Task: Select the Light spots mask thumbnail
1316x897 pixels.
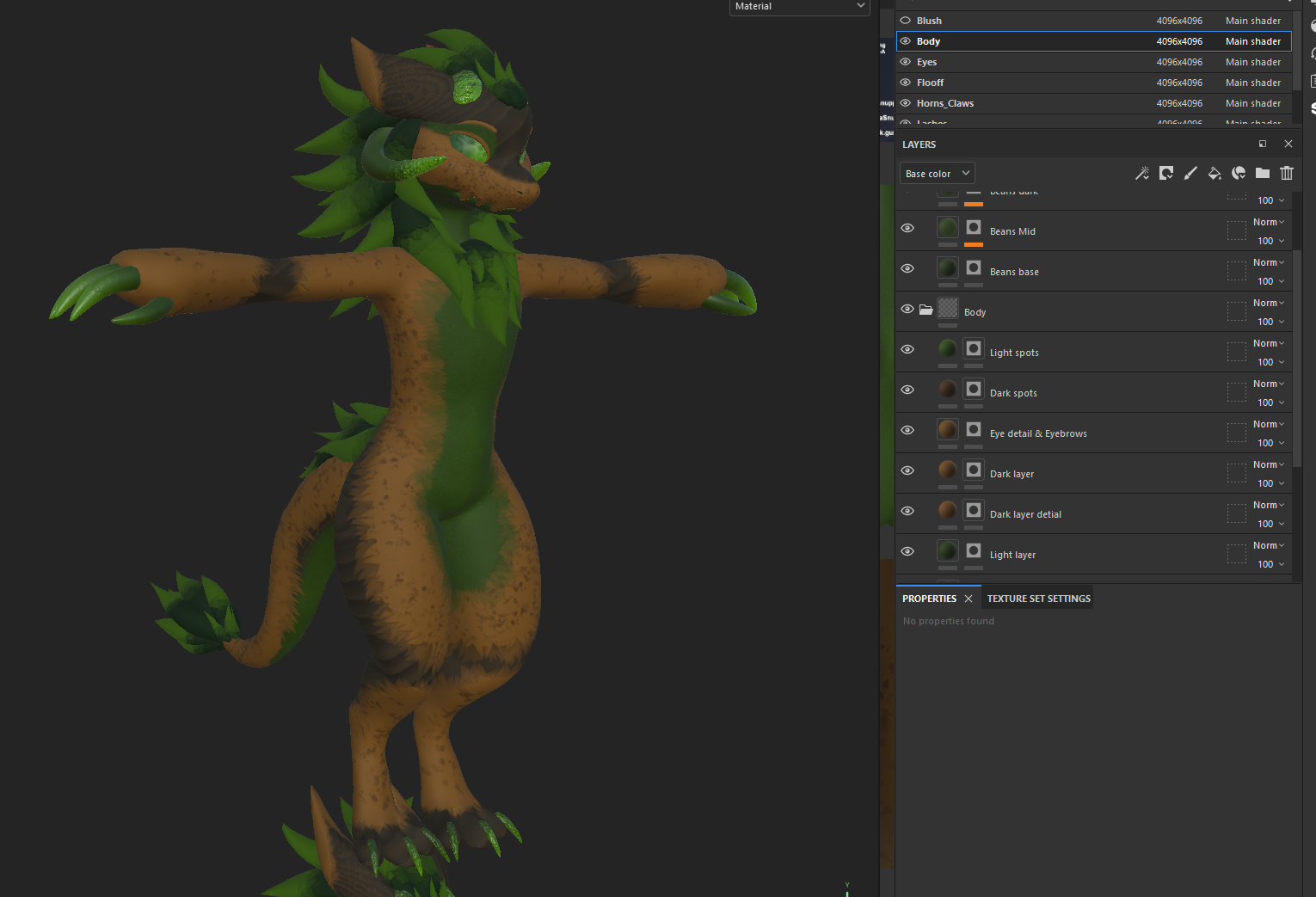Action: (974, 348)
